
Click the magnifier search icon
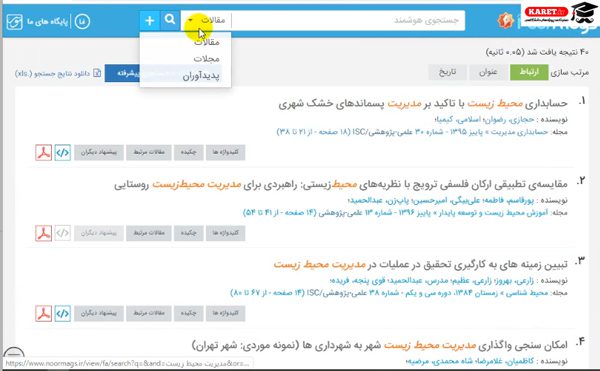click(170, 20)
